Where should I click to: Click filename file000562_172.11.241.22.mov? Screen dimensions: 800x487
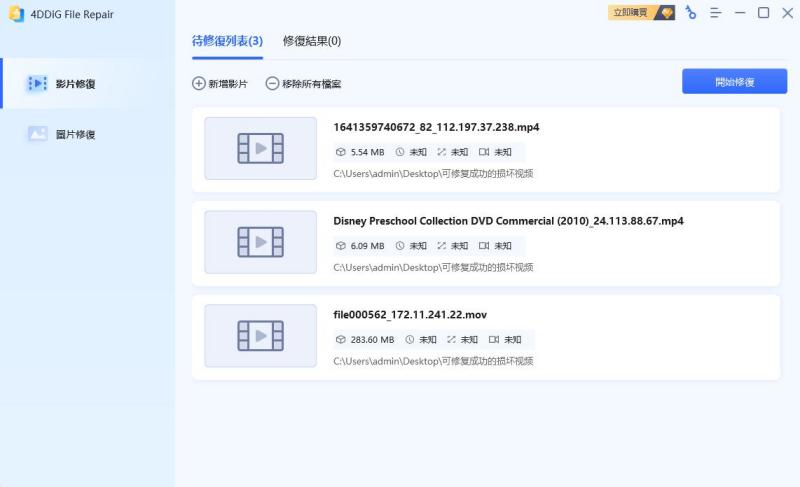point(410,315)
